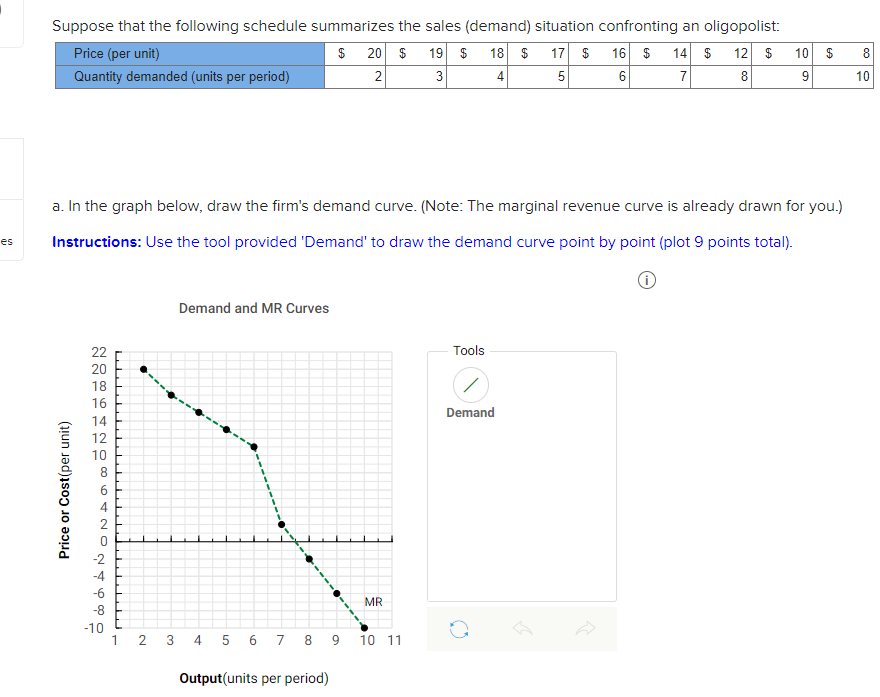The height and width of the screenshot is (697, 880).
Task: Click the topmost plotted point on the MR curve
Action: pyautogui.click(x=142, y=369)
